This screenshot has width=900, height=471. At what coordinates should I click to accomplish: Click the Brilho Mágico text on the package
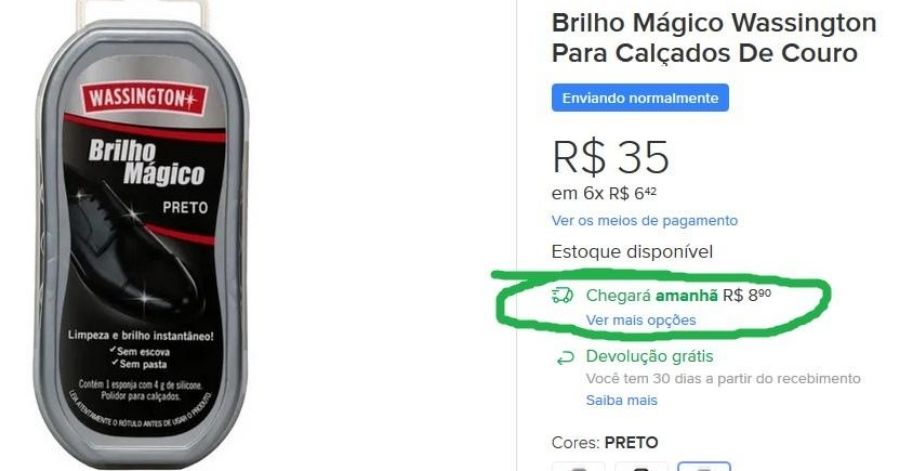tap(147, 163)
